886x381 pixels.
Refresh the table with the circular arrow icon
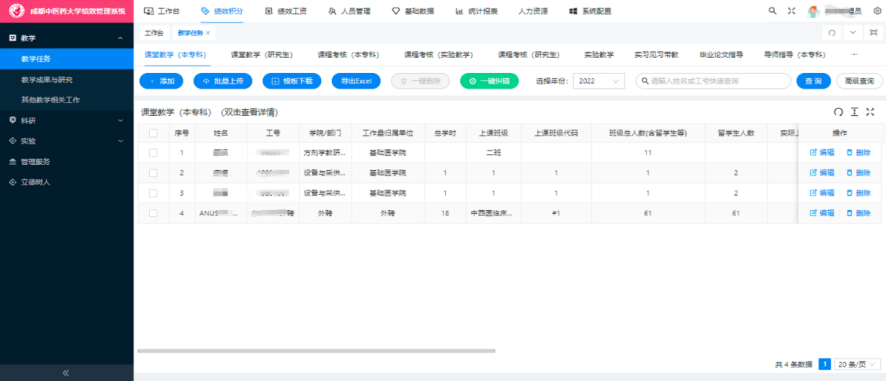839,112
